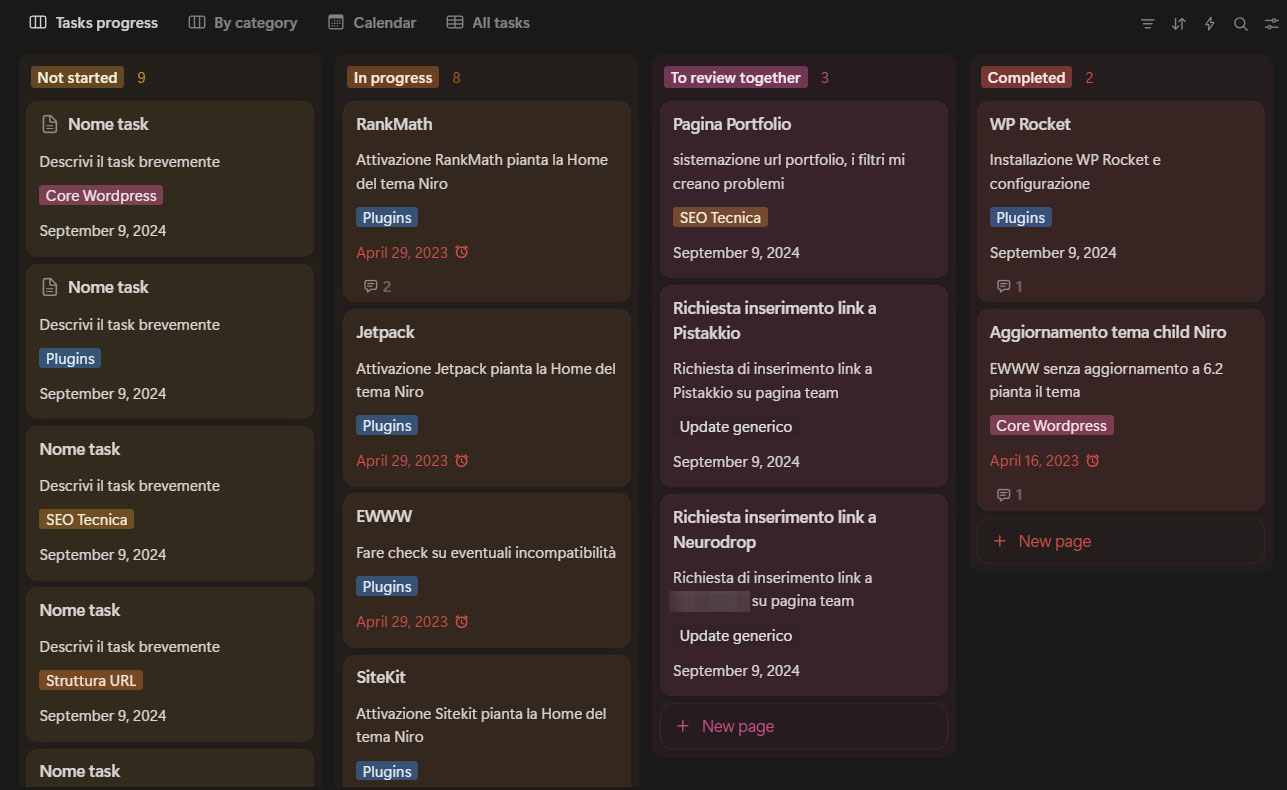
Task: Click Plugins tag on EWWW card
Action: pos(387,587)
